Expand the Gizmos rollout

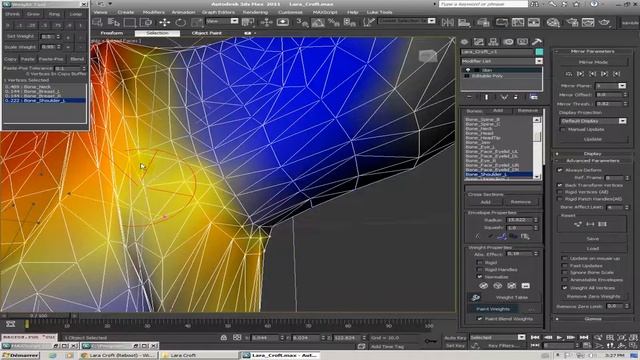point(593,319)
